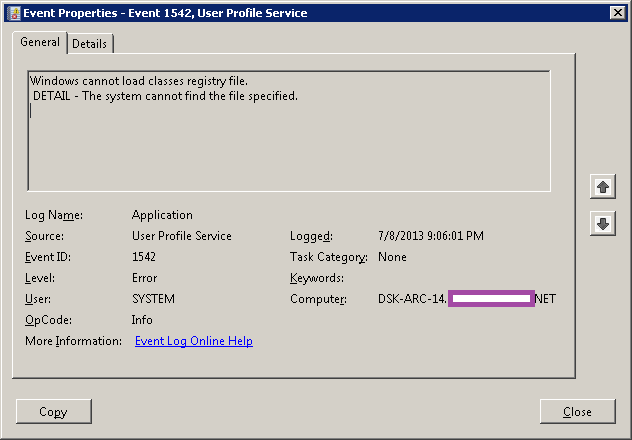Click the Source value 'User Profile Service'

pyautogui.click(x=181, y=236)
